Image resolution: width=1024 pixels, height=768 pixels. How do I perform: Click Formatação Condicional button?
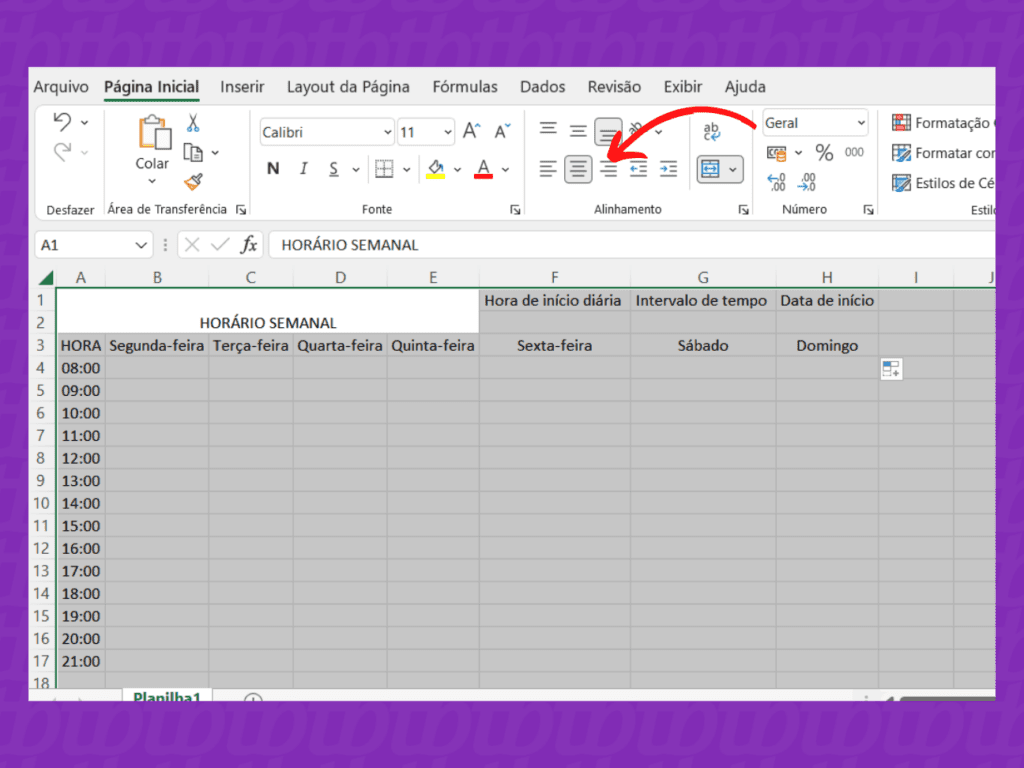click(942, 123)
